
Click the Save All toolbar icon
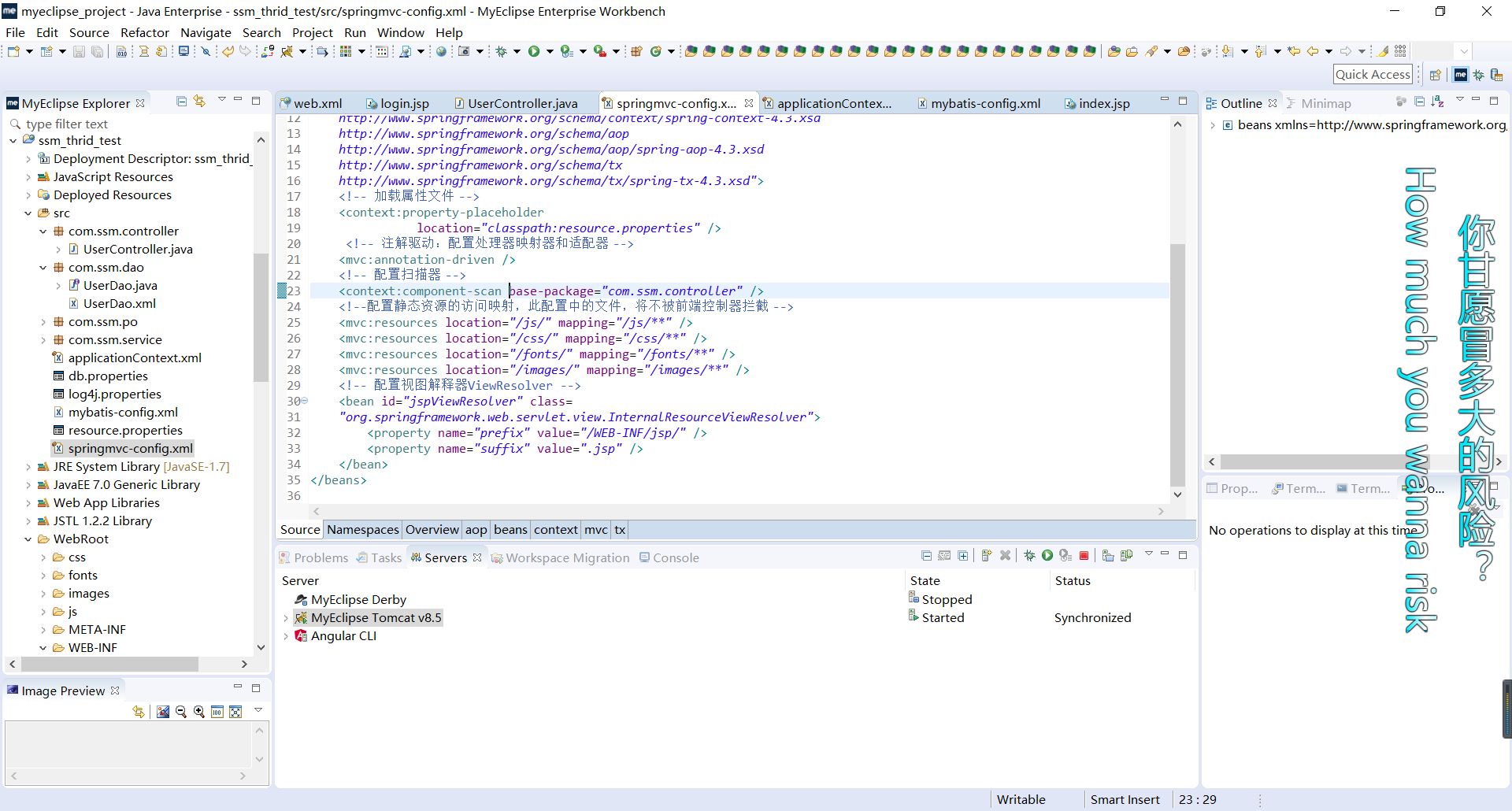click(97, 52)
